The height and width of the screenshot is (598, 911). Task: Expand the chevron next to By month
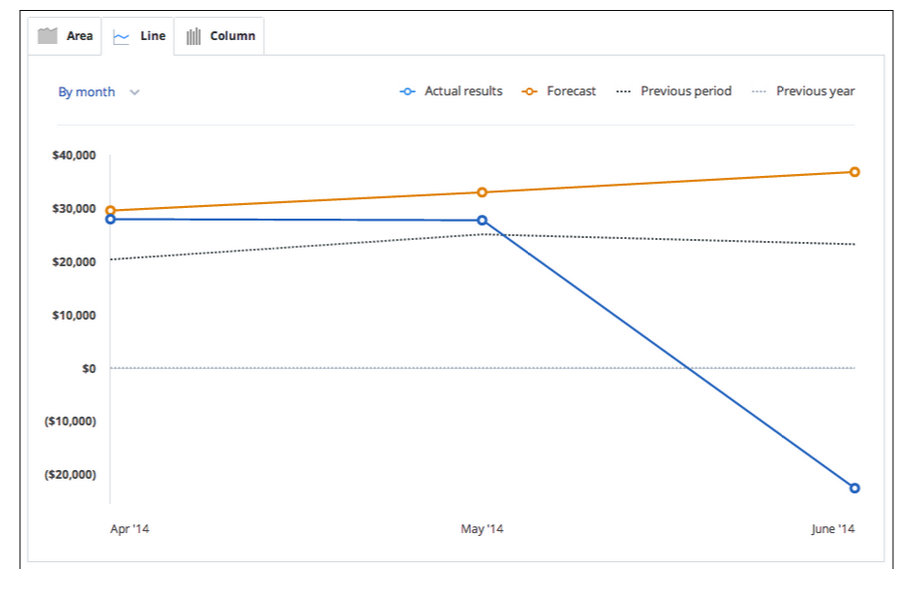(x=134, y=92)
